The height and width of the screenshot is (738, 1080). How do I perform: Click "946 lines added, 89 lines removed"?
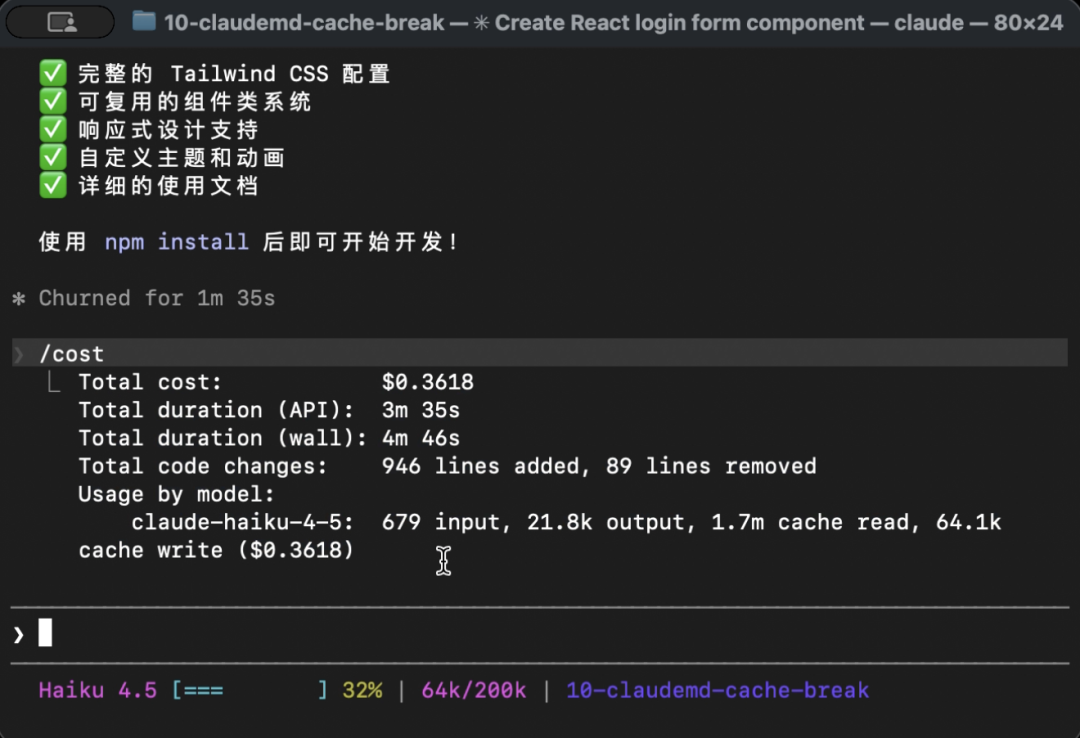coord(599,466)
